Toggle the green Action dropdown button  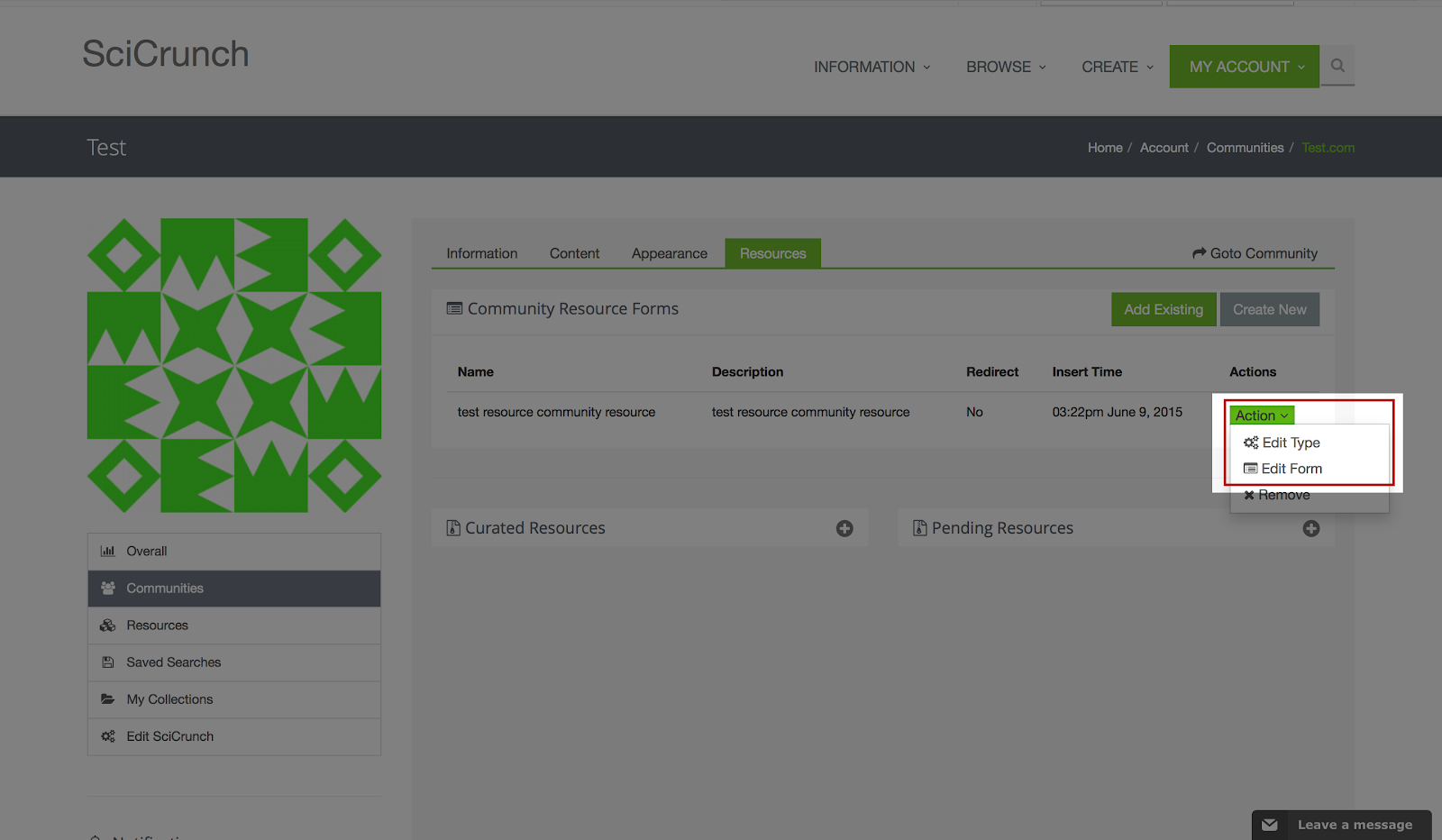point(1262,415)
